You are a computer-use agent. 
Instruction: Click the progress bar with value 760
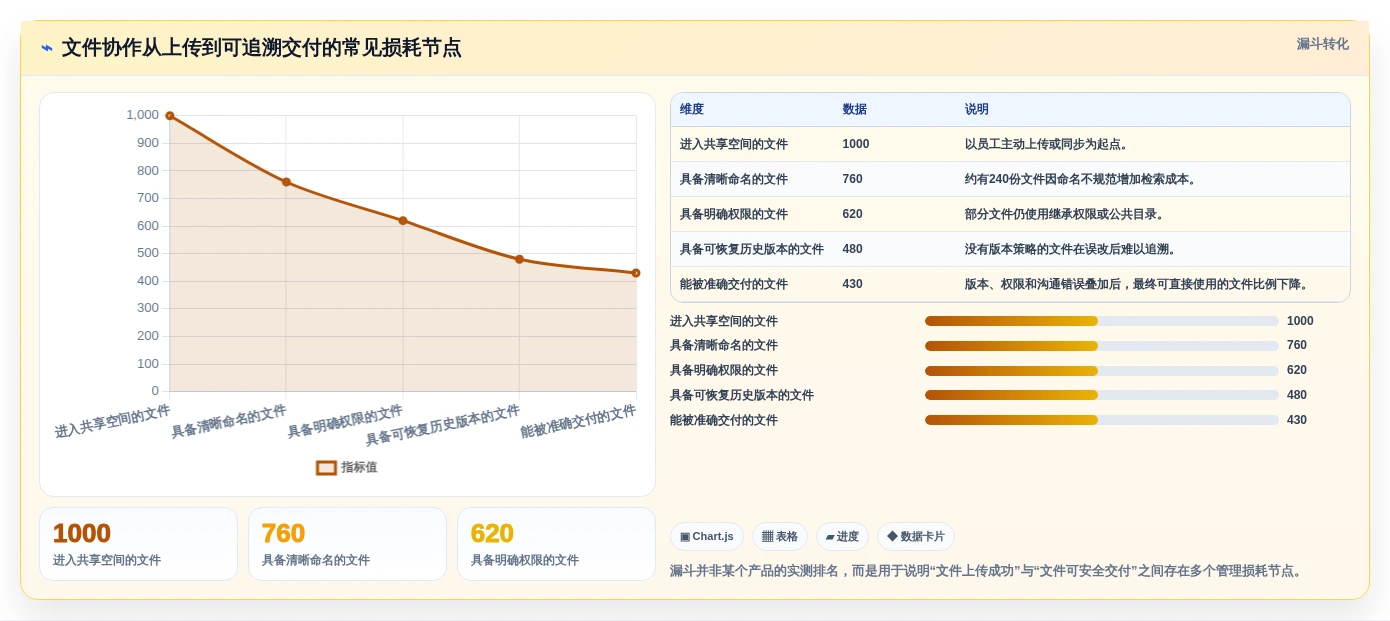[1102, 346]
